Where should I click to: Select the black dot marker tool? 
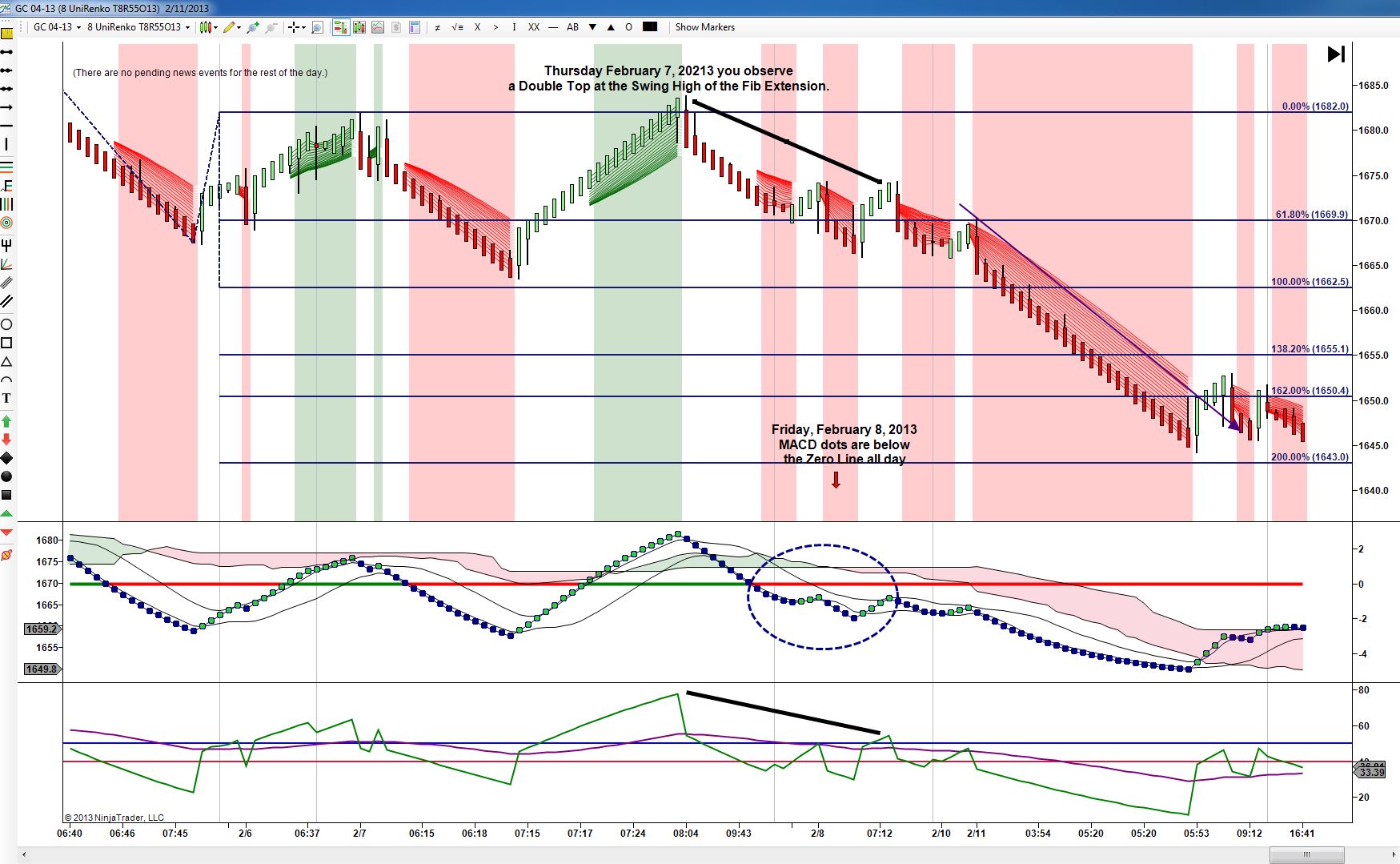(6, 476)
